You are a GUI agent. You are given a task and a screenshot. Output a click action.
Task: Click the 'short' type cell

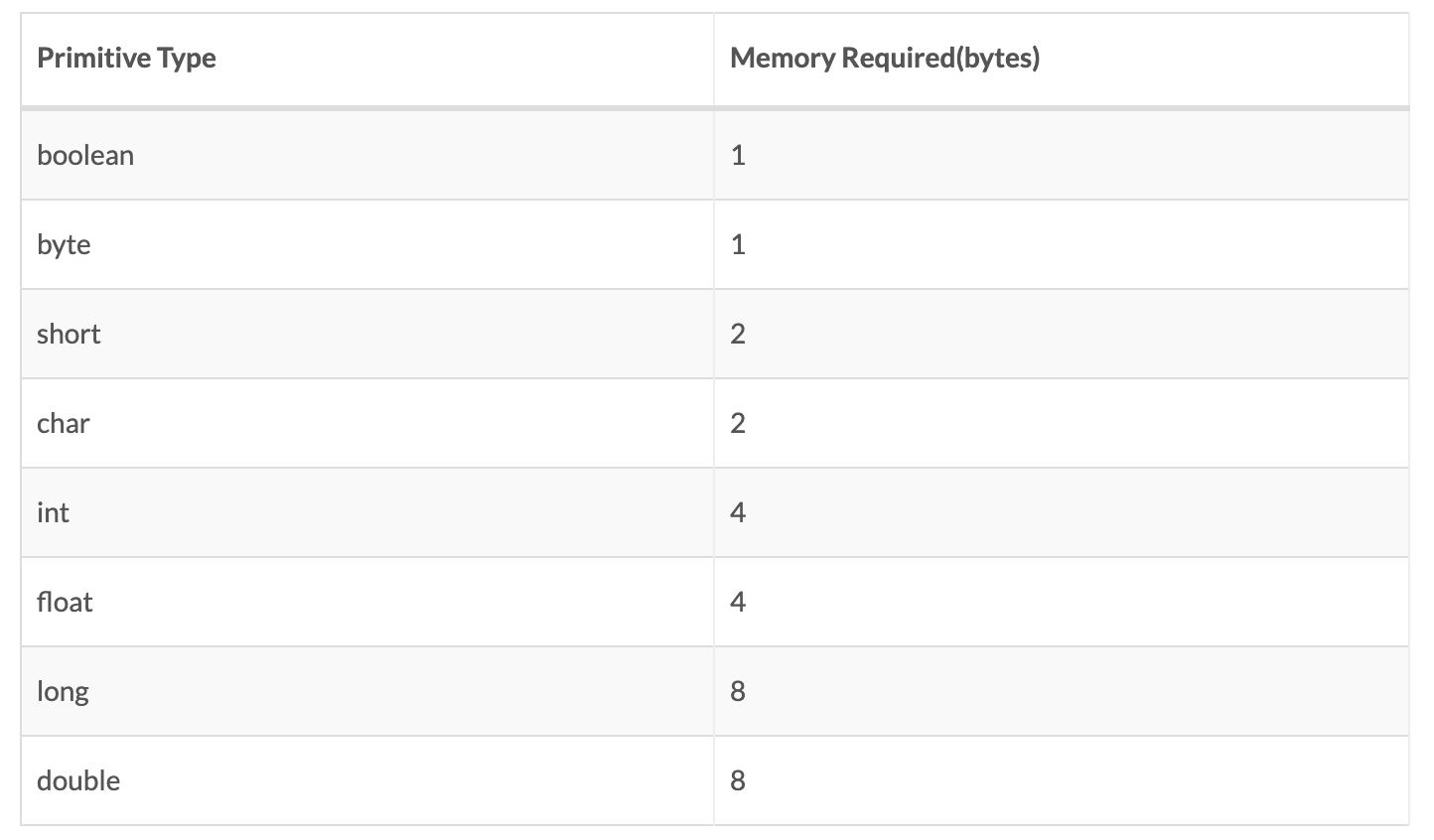click(x=69, y=335)
